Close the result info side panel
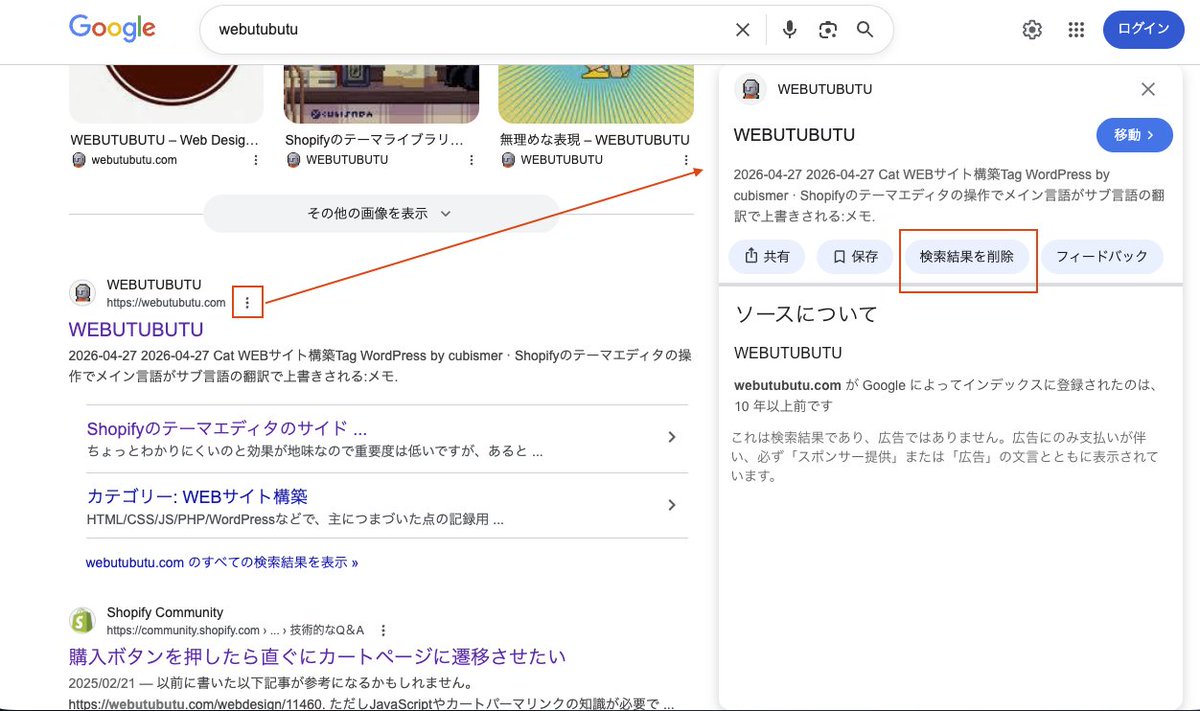 click(1148, 89)
